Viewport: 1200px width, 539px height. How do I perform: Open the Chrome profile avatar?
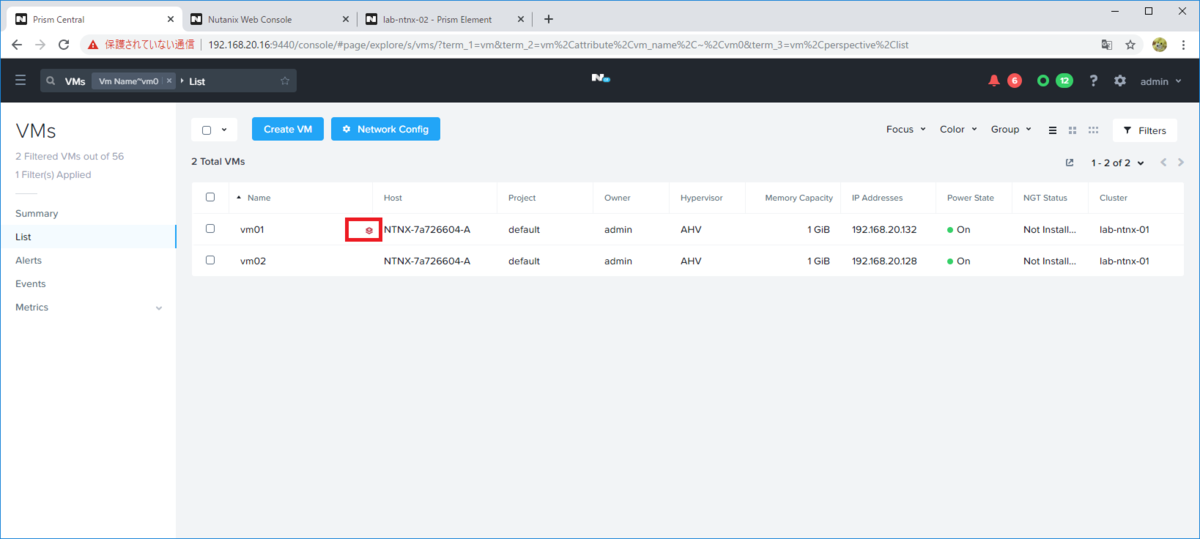point(1160,45)
